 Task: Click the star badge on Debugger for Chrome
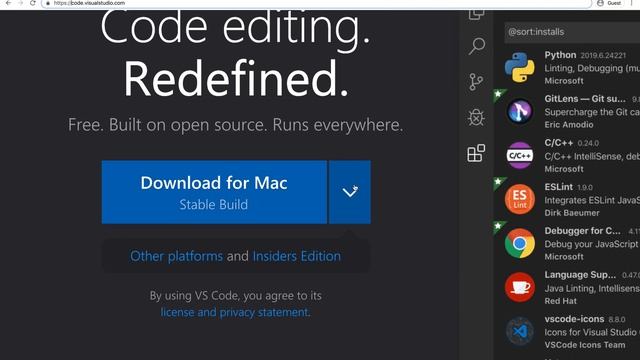(x=498, y=226)
